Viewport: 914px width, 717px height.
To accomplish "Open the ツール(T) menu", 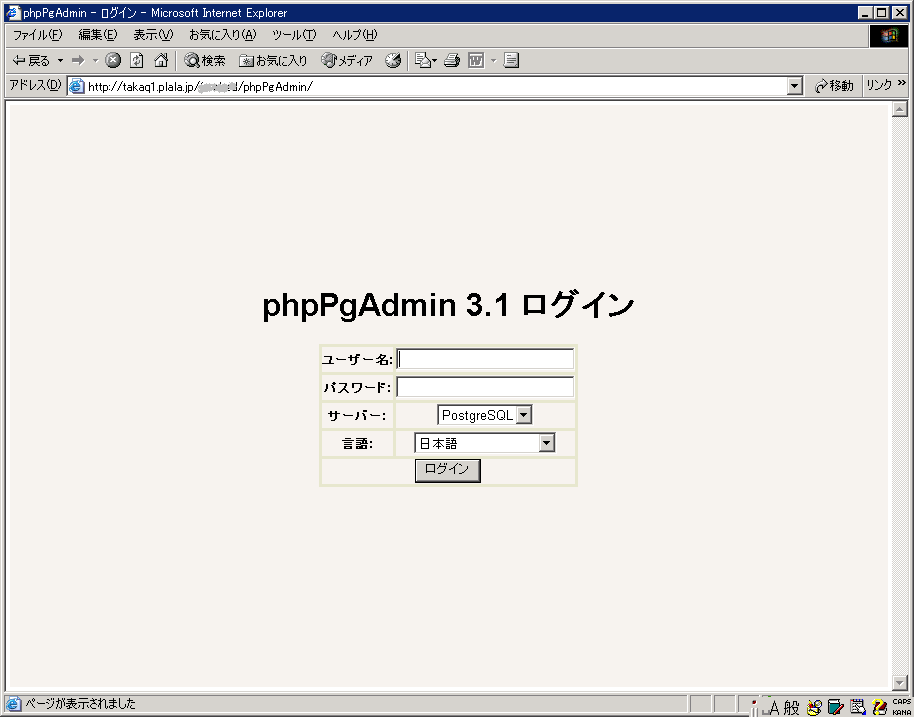I will pyautogui.click(x=294, y=35).
